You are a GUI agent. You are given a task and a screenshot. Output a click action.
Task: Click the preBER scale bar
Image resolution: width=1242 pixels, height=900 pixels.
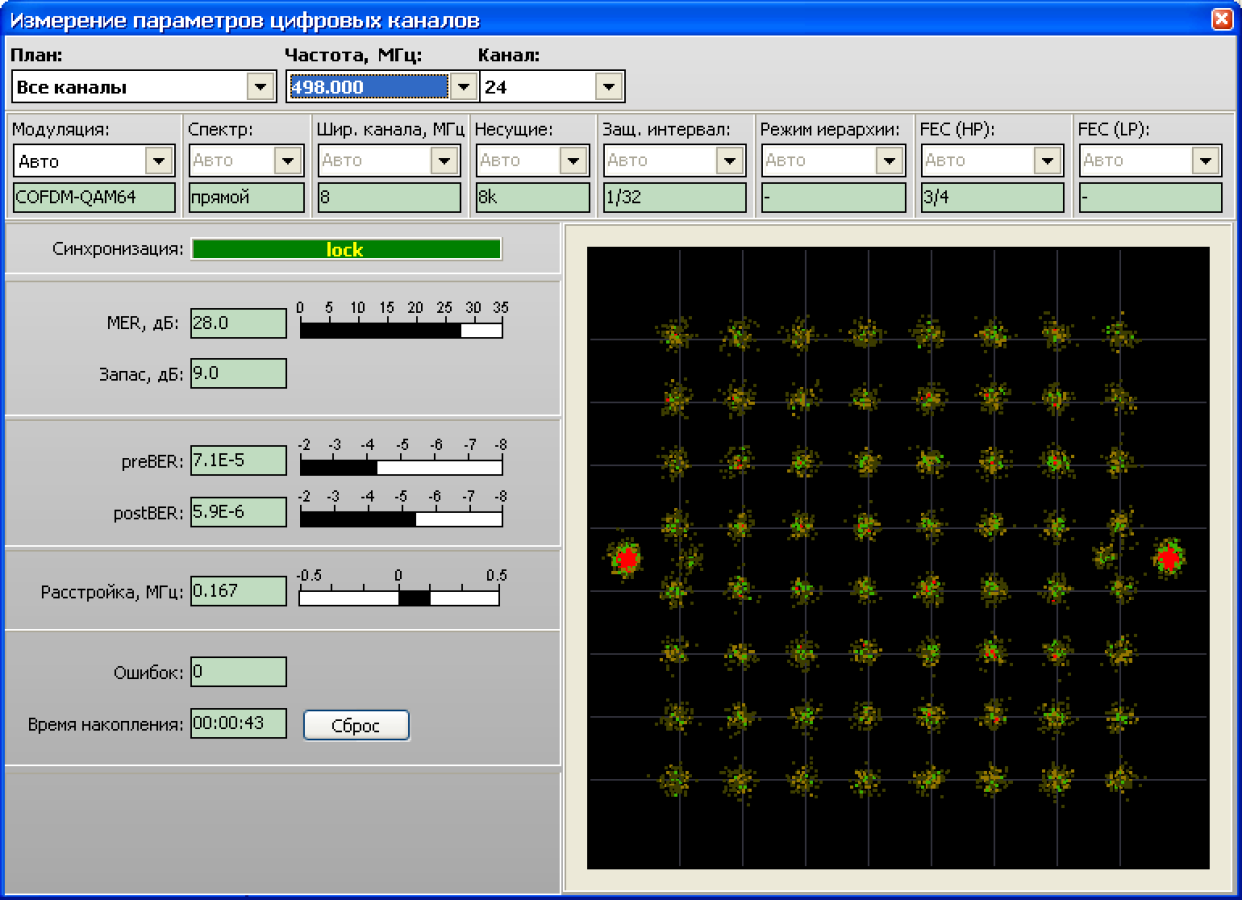click(401, 467)
